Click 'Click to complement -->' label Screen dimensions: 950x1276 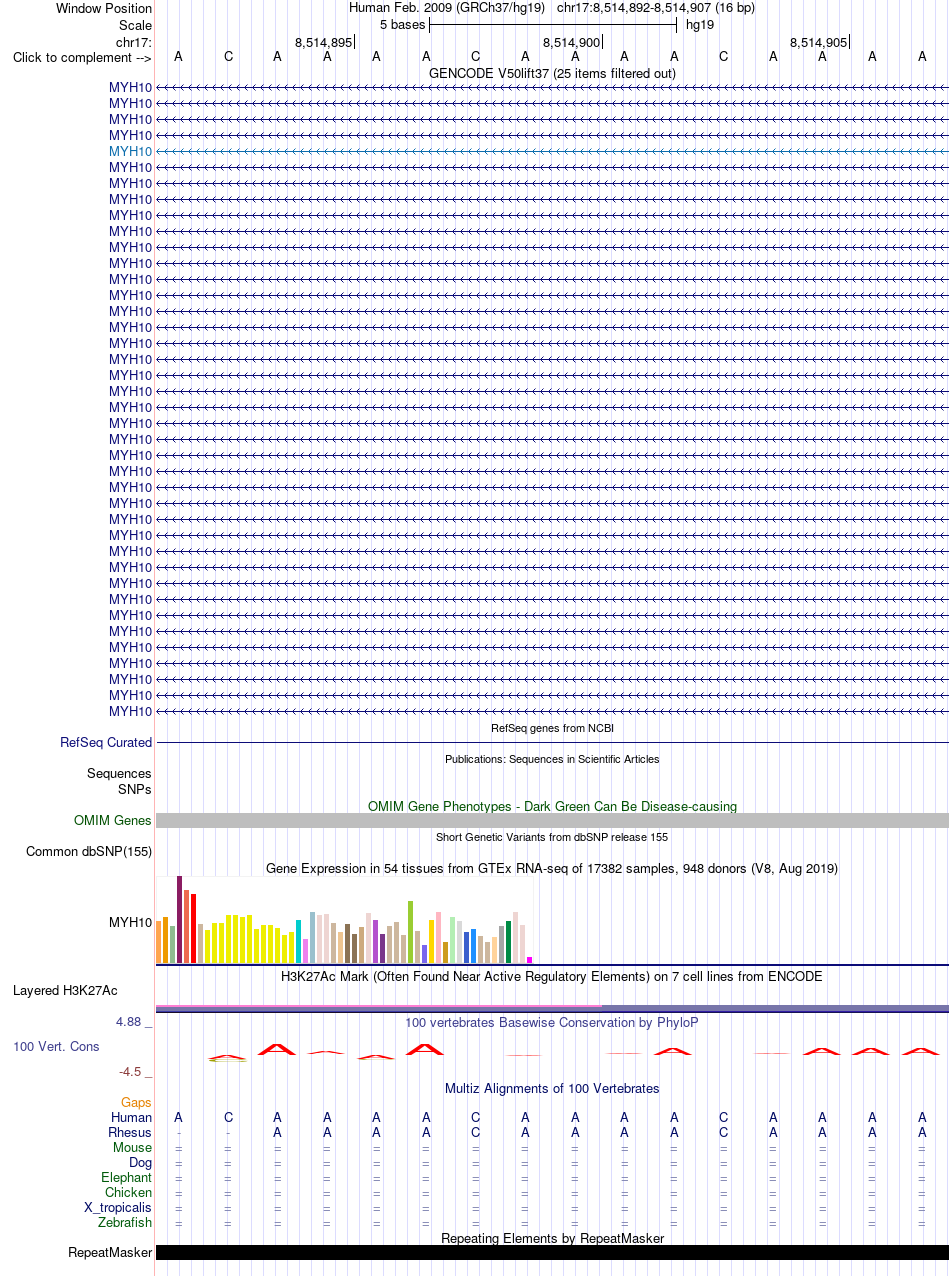coord(82,57)
